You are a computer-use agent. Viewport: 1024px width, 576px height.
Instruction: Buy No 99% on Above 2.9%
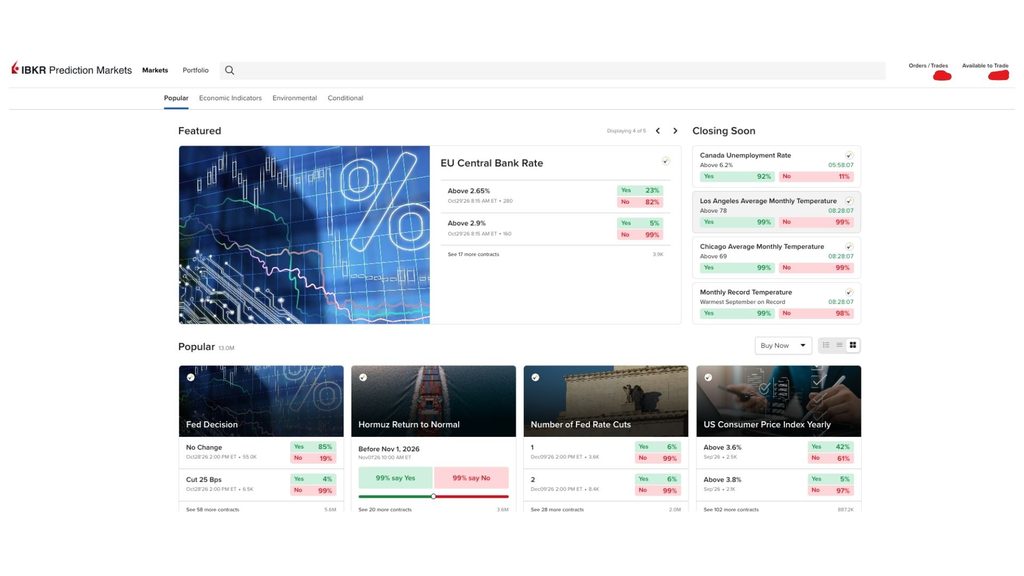click(x=640, y=234)
